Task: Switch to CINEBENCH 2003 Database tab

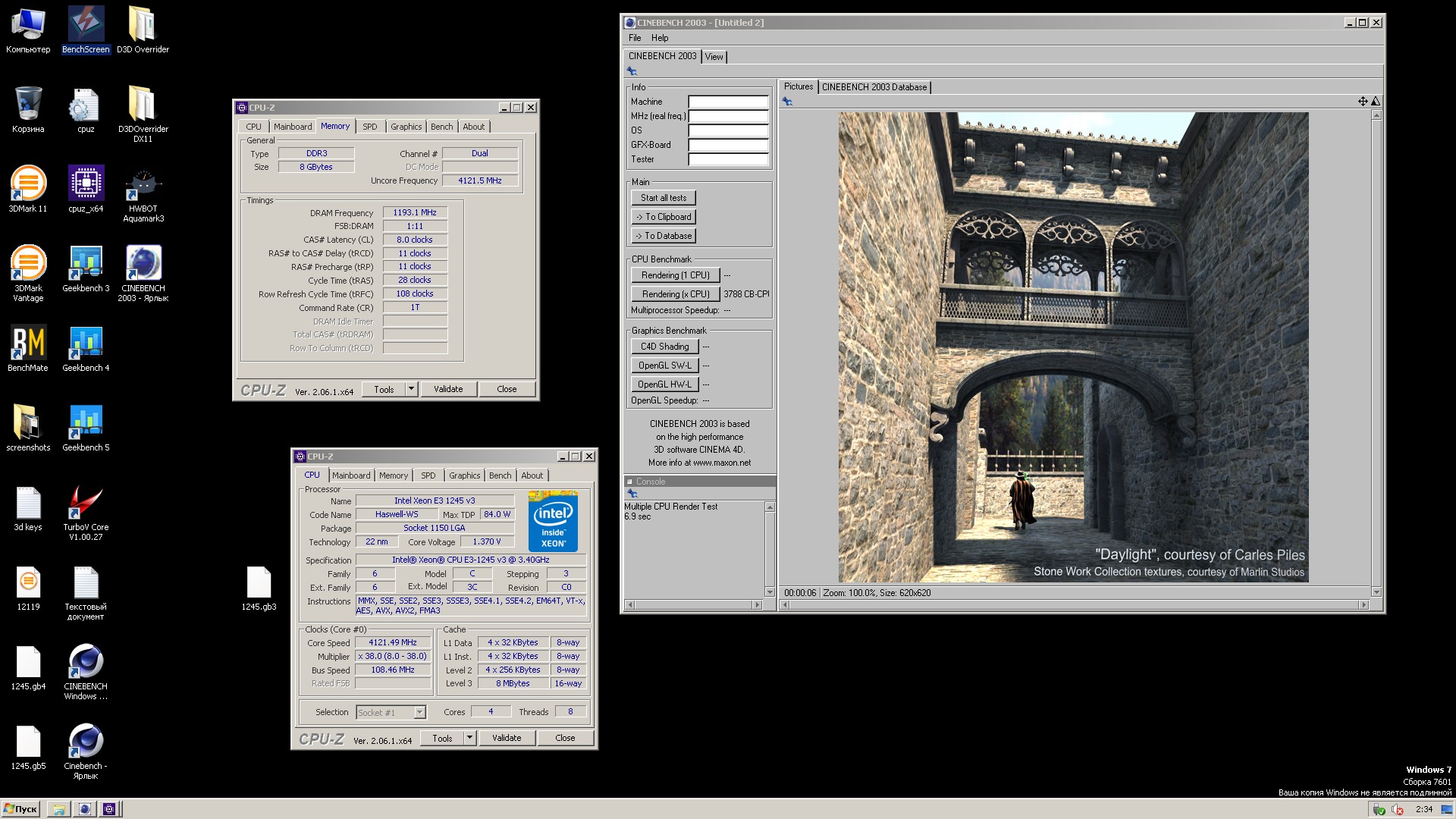Action: coord(874,87)
